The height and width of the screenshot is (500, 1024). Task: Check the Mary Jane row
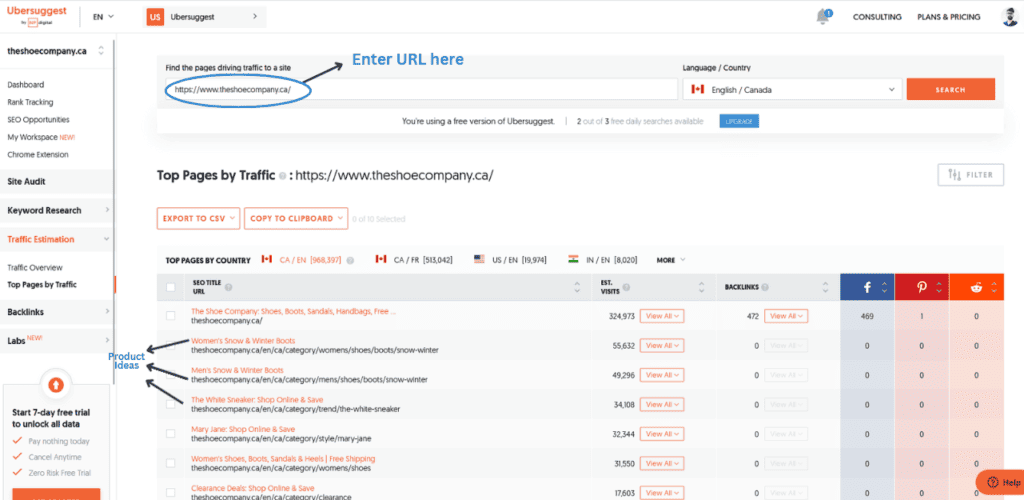coord(170,433)
